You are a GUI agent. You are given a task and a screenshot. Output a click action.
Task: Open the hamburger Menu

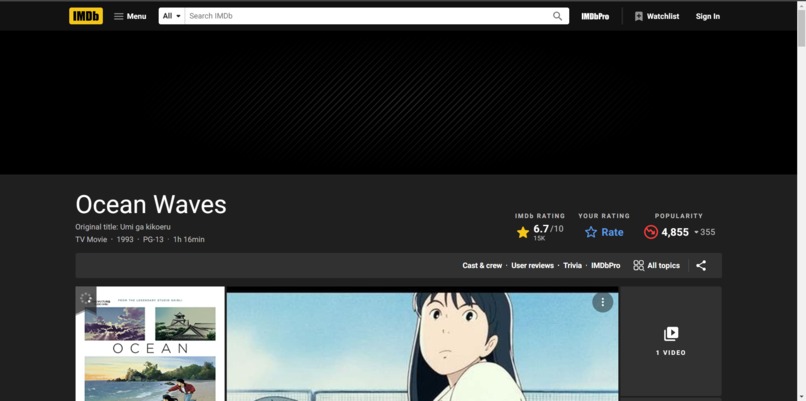[x=130, y=16]
